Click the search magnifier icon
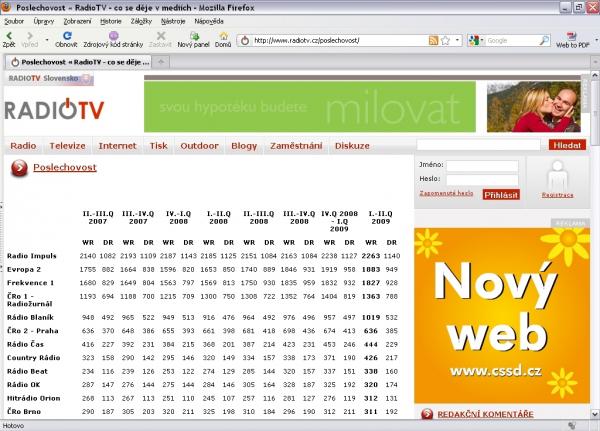 tap(544, 40)
